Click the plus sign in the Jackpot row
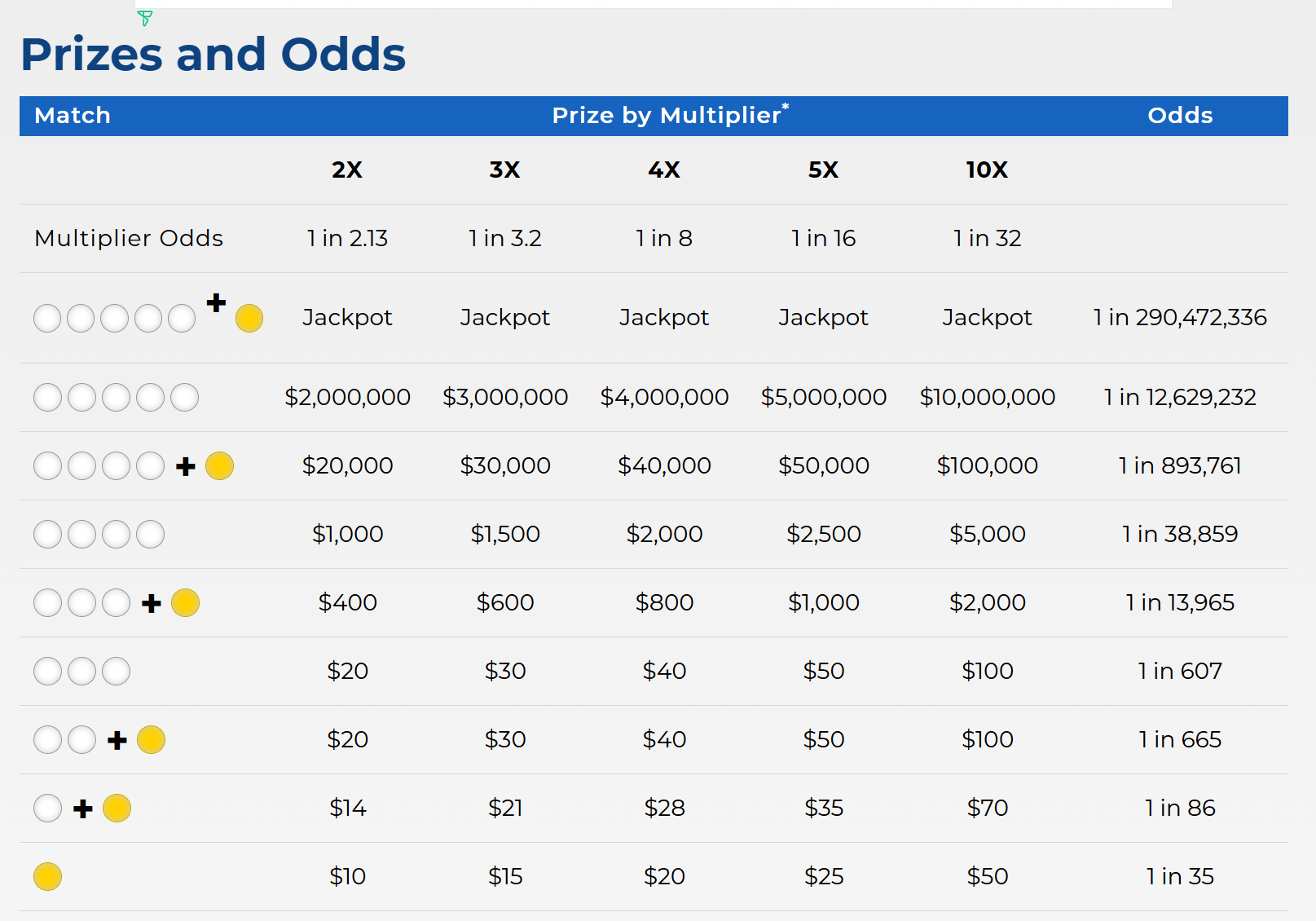The height and width of the screenshot is (921, 1316). tap(216, 303)
